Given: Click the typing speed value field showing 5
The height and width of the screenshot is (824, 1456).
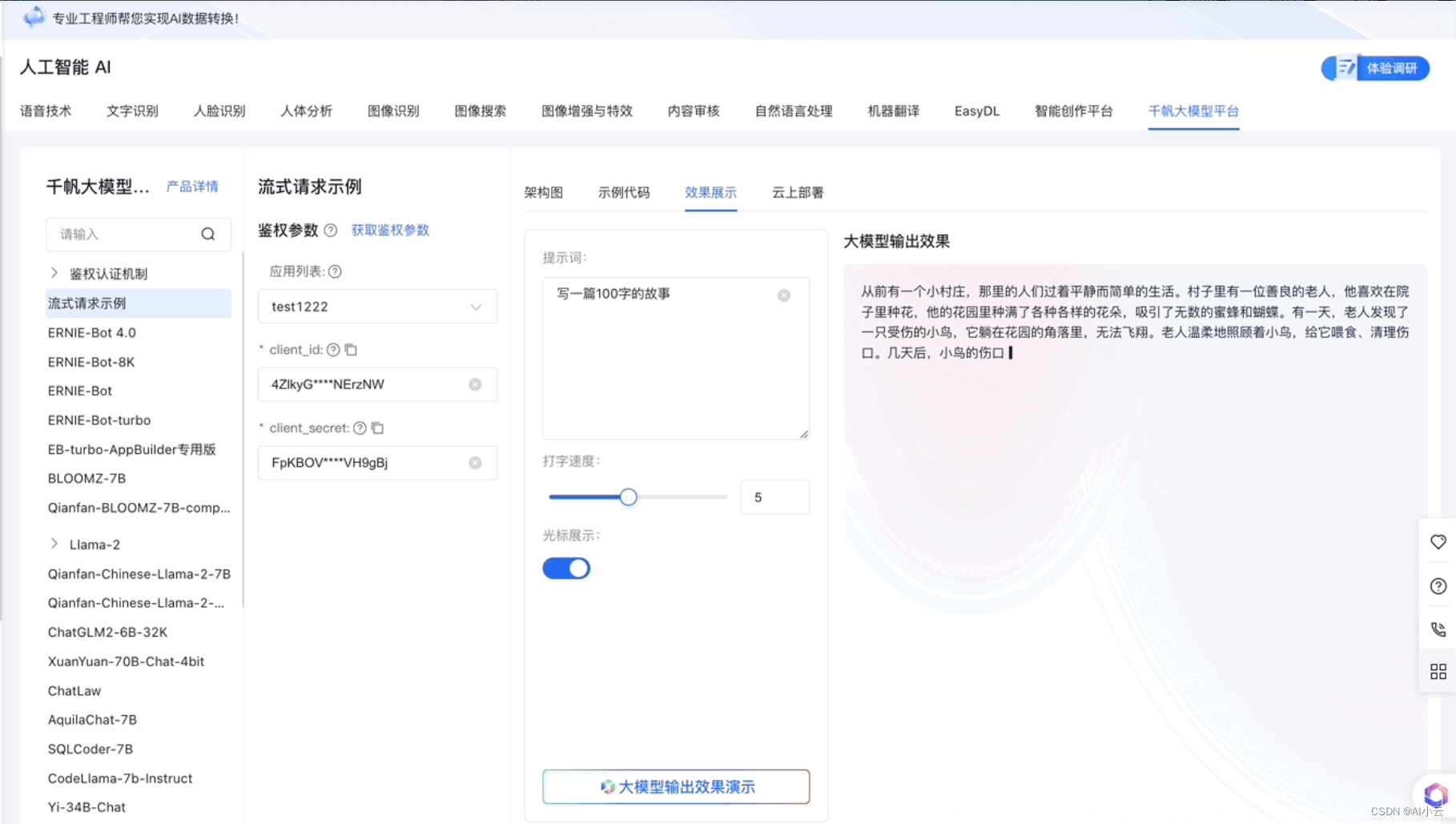Looking at the screenshot, I should tap(774, 497).
